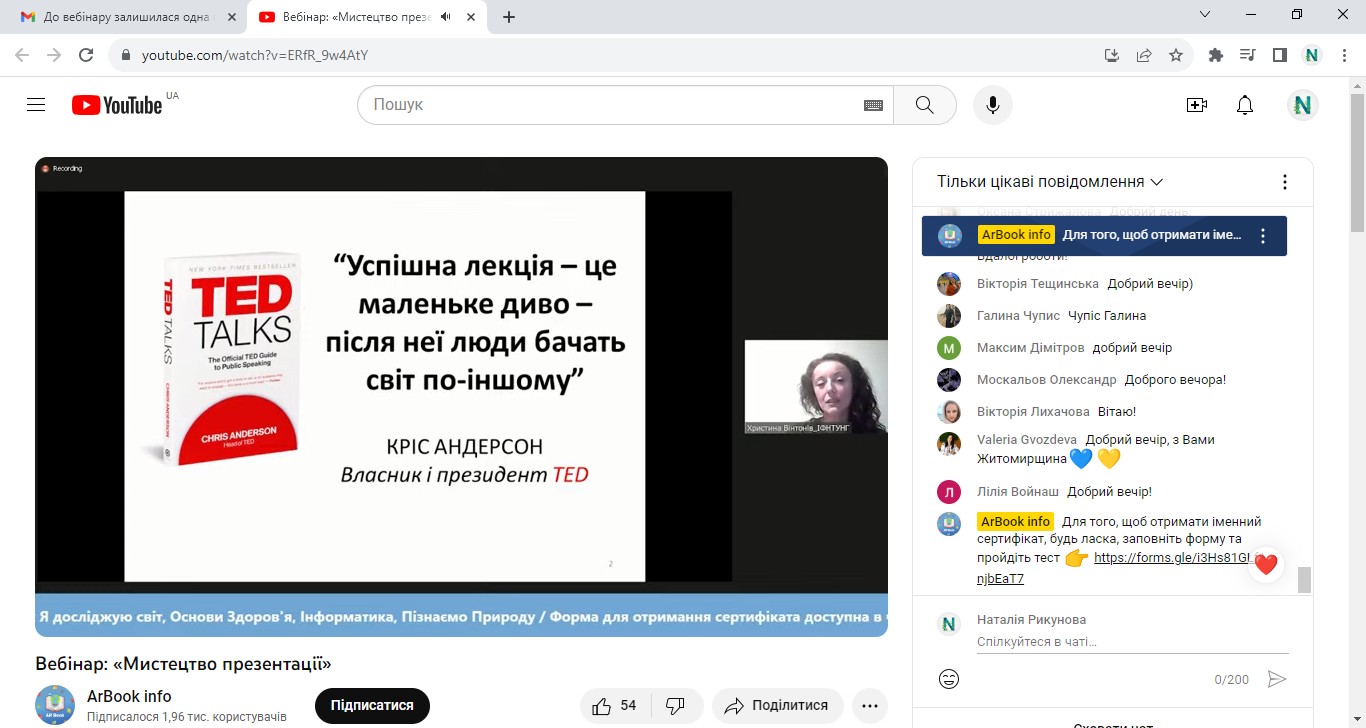This screenshot has height=728, width=1366.
Task: Send a heart reaction in chat
Action: click(1265, 564)
